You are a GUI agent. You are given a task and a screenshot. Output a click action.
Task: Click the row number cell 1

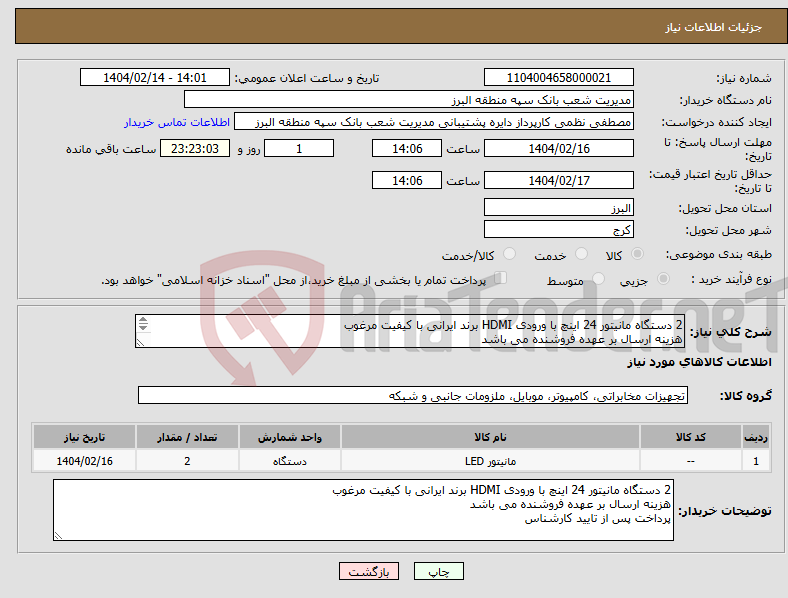point(756,461)
